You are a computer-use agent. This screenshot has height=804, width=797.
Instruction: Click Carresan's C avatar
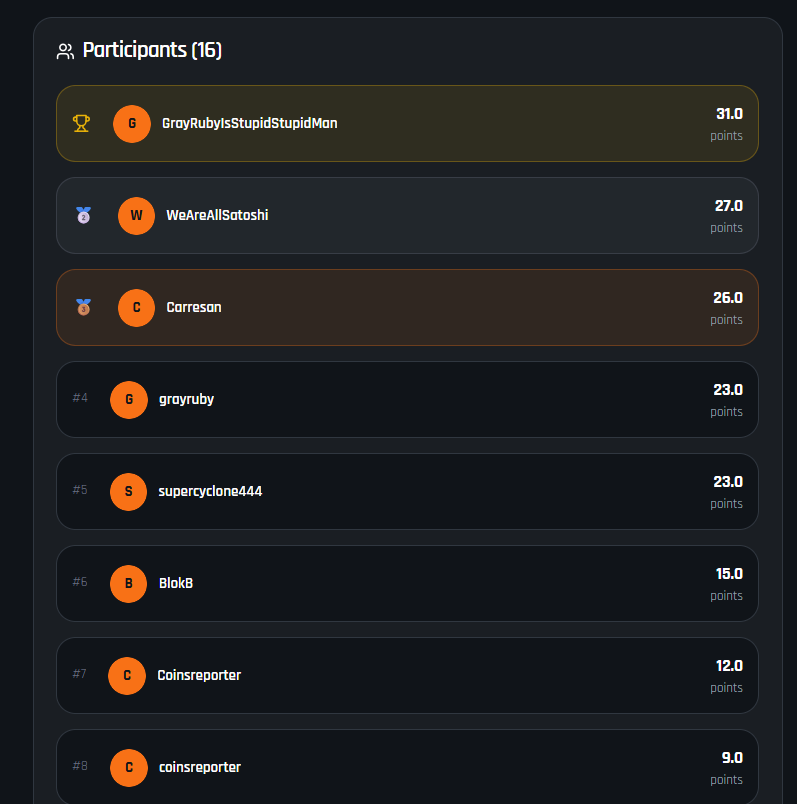tap(136, 307)
